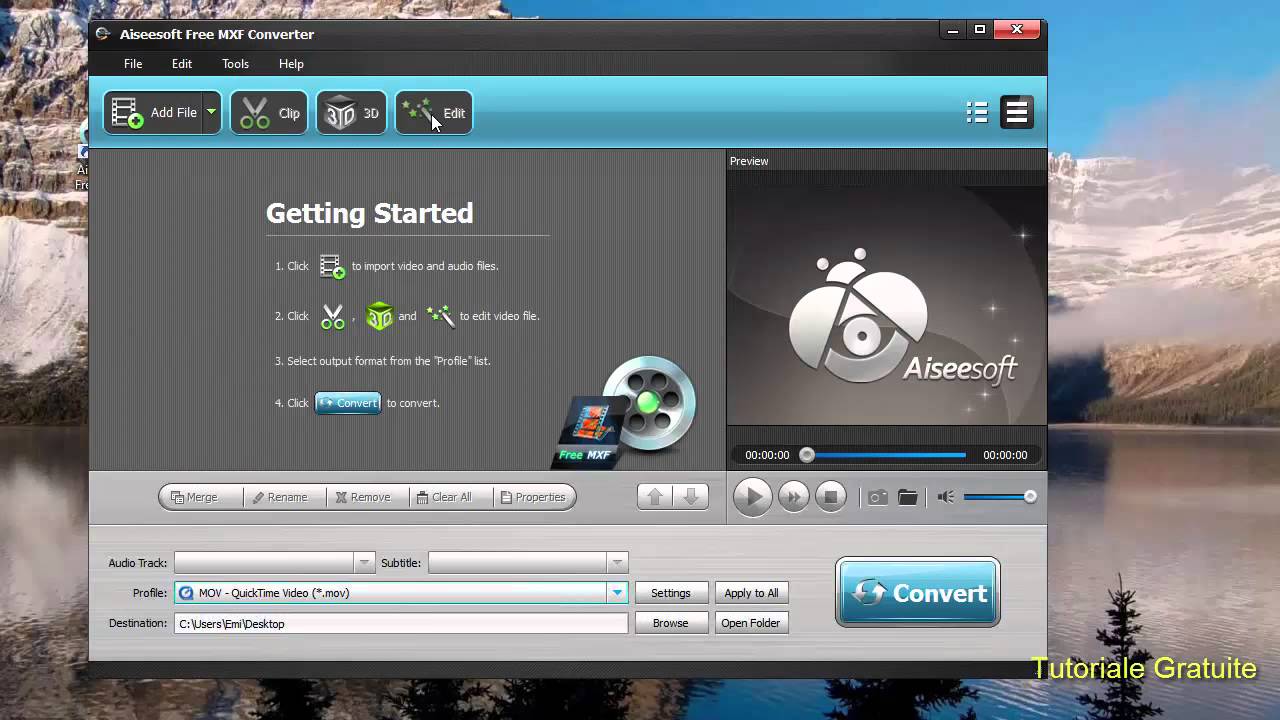
Task: Expand the Add File dropdown arrow
Action: tap(211, 113)
